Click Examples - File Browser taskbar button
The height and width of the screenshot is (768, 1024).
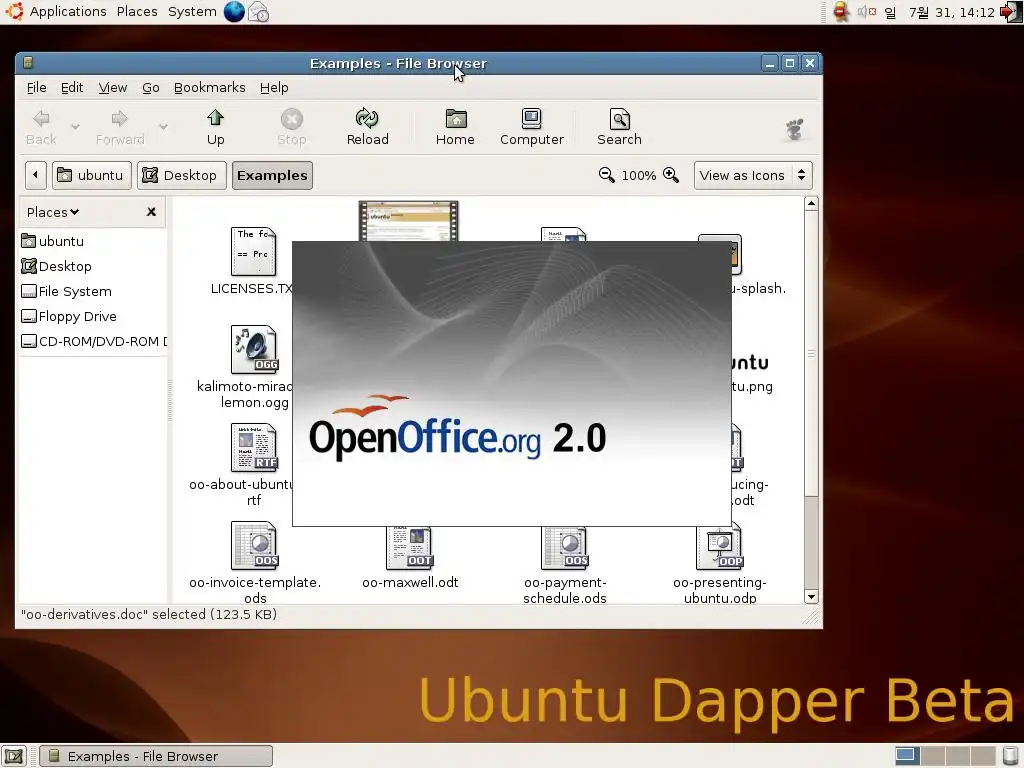point(156,756)
